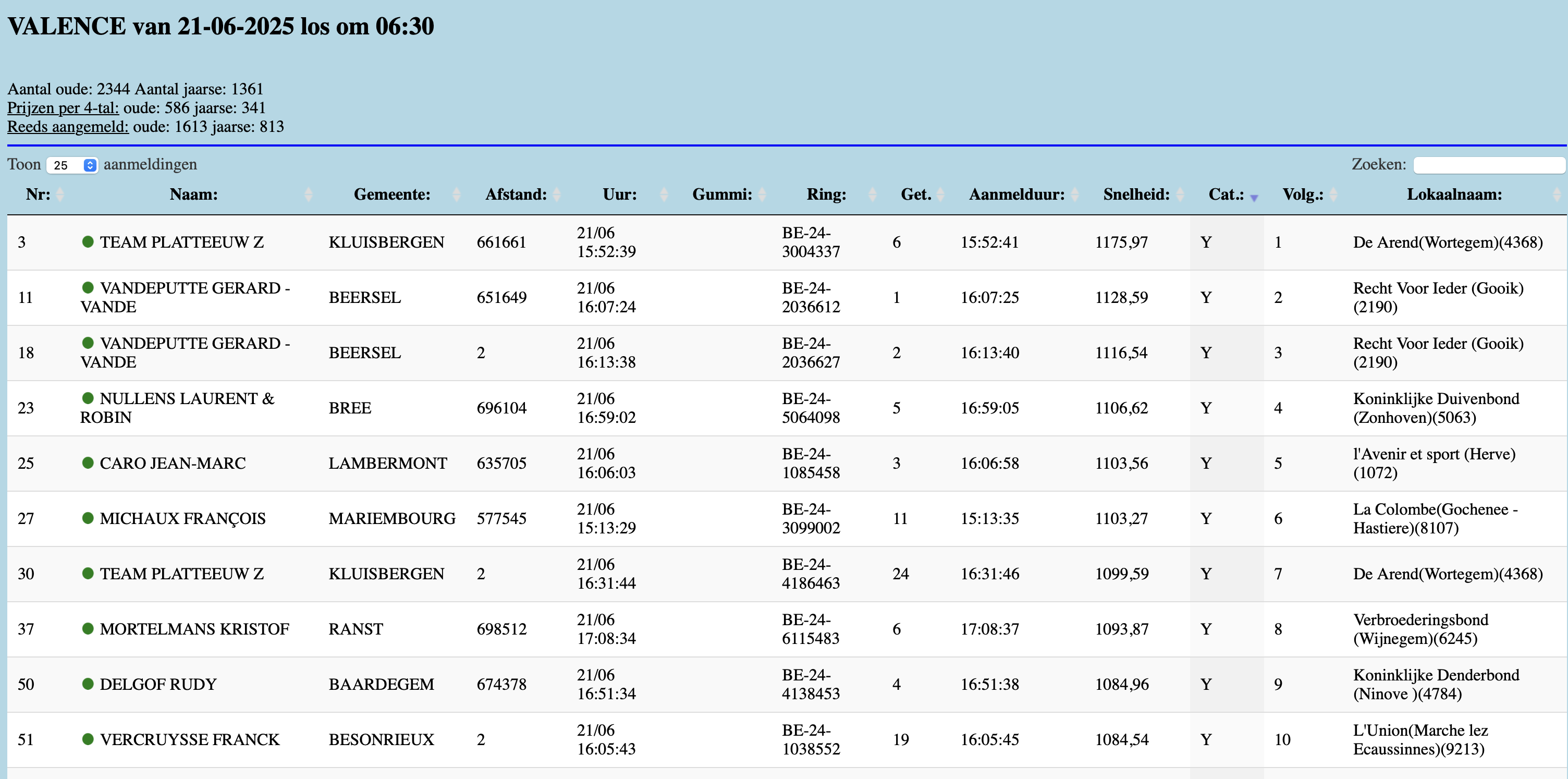Sort by Naam column header
Screen dimensions: 1568x779
tap(193, 194)
